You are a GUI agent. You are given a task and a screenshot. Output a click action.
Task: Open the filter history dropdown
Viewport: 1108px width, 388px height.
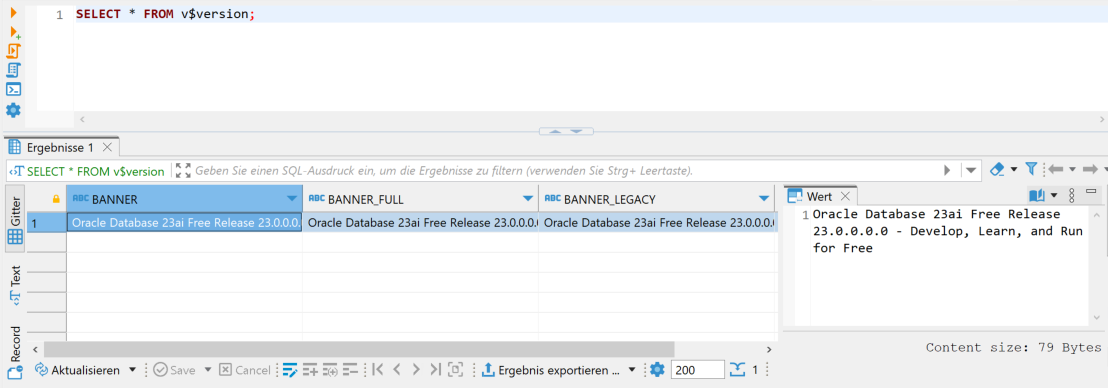[x=971, y=170]
